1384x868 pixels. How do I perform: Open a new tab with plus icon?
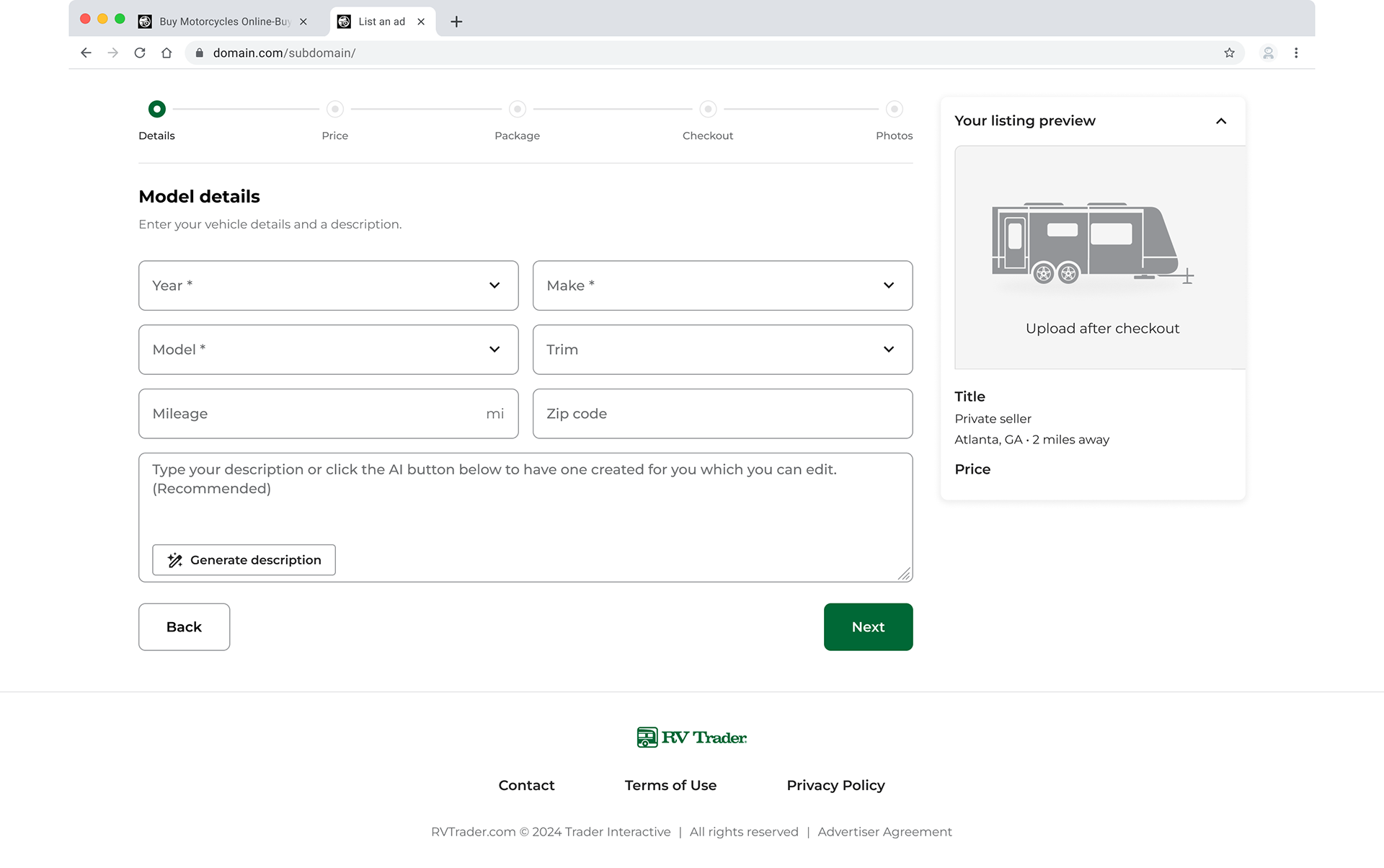click(x=456, y=22)
